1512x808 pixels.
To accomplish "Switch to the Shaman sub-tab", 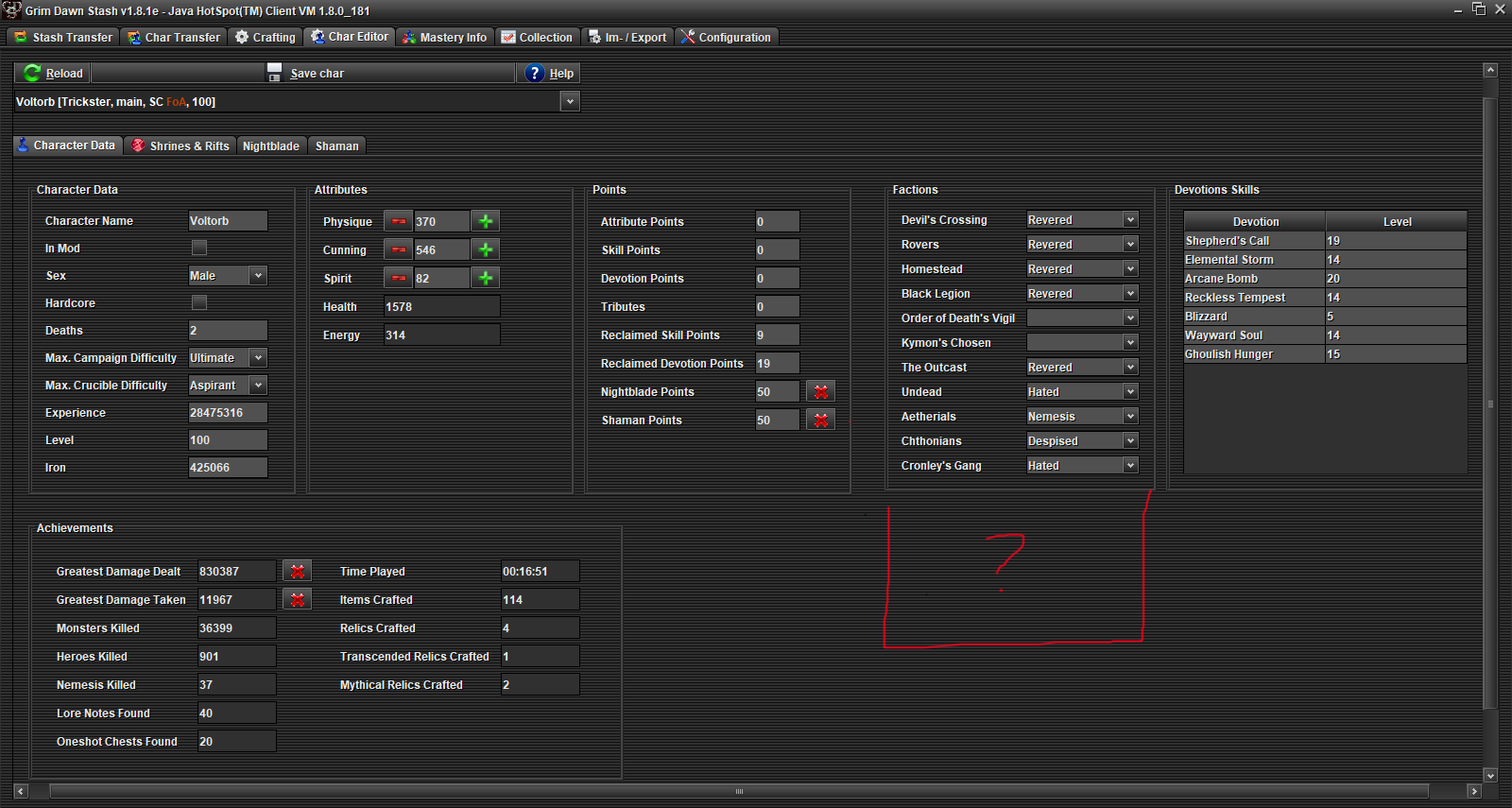I will pyautogui.click(x=337, y=146).
